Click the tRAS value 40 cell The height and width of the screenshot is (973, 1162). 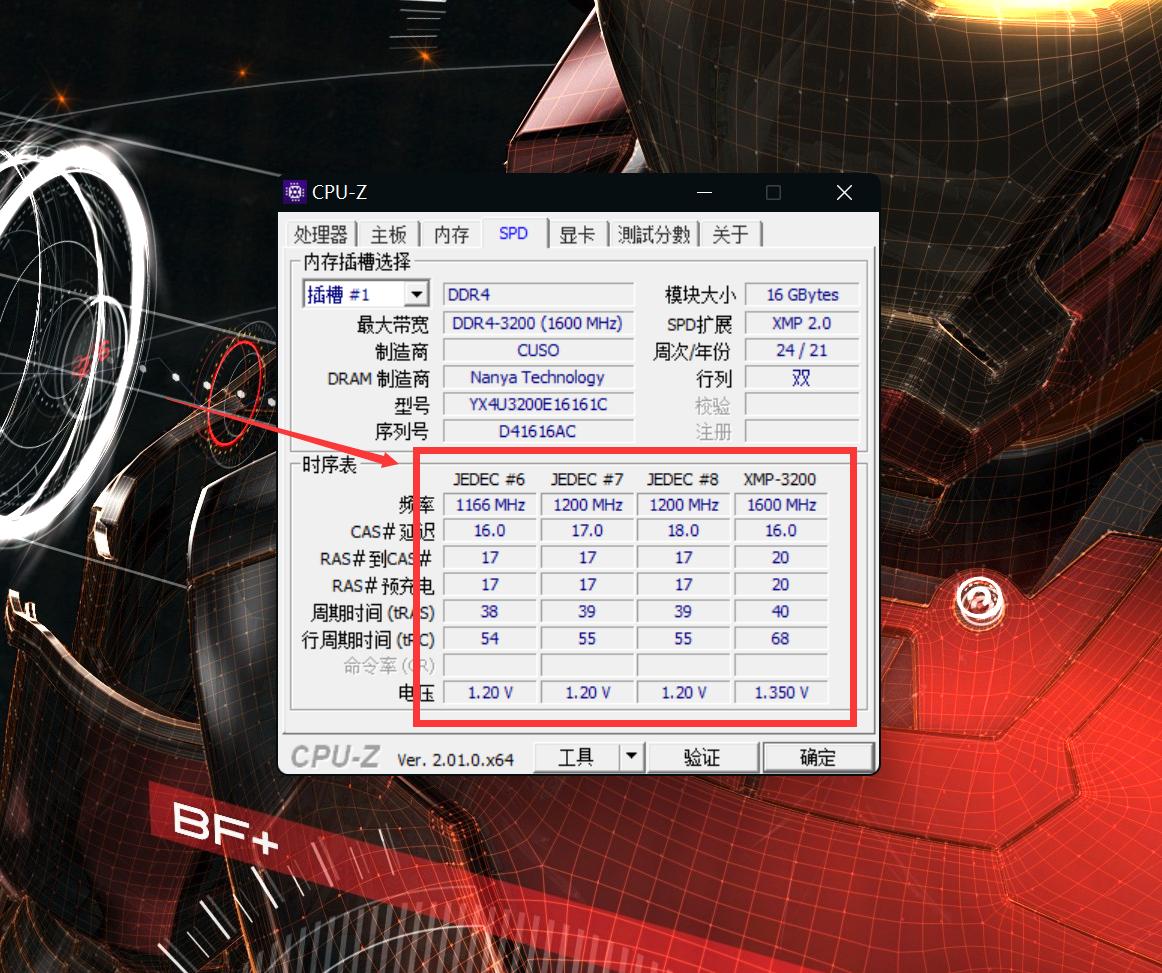(781, 611)
